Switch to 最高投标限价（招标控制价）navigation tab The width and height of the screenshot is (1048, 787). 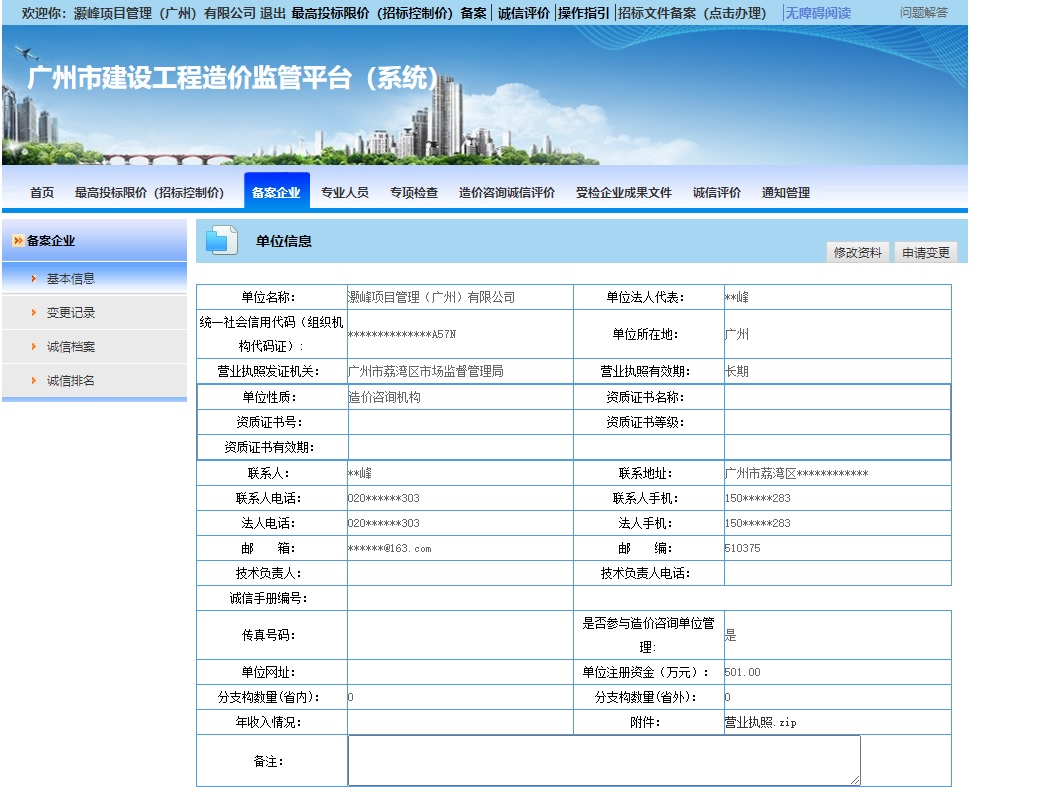coord(149,193)
